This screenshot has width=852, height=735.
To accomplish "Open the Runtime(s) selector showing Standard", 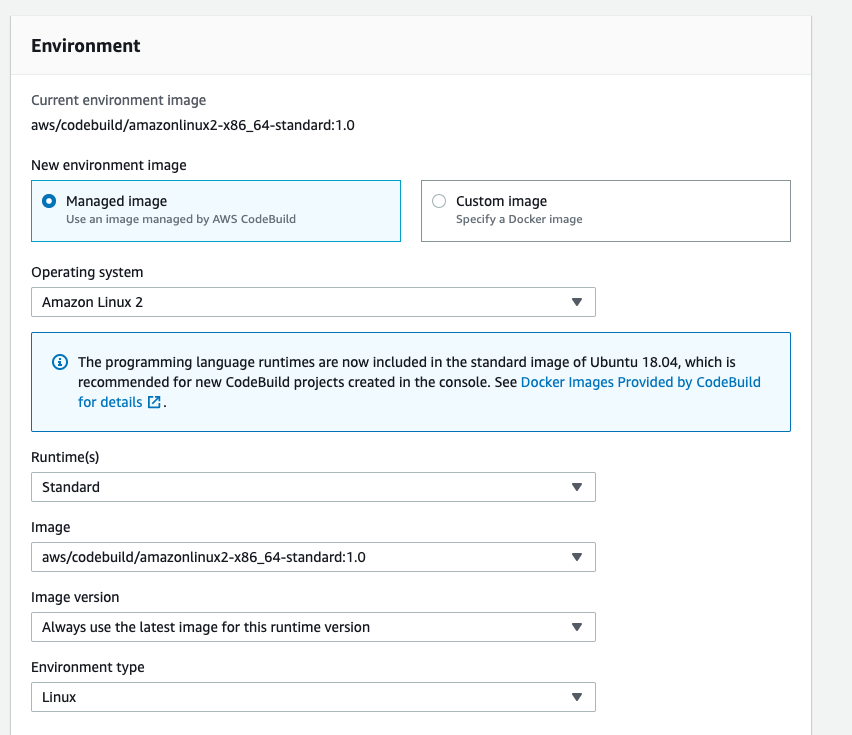I will tap(313, 487).
